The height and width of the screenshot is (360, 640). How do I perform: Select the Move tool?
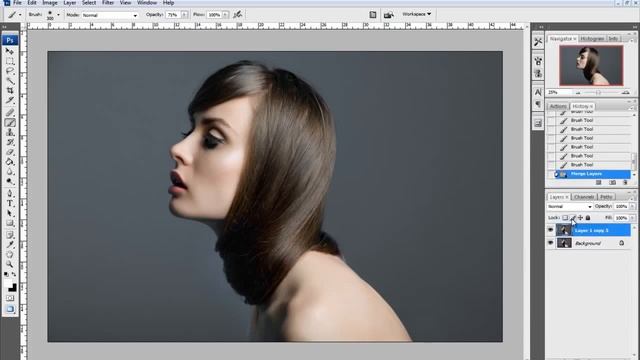(x=10, y=51)
